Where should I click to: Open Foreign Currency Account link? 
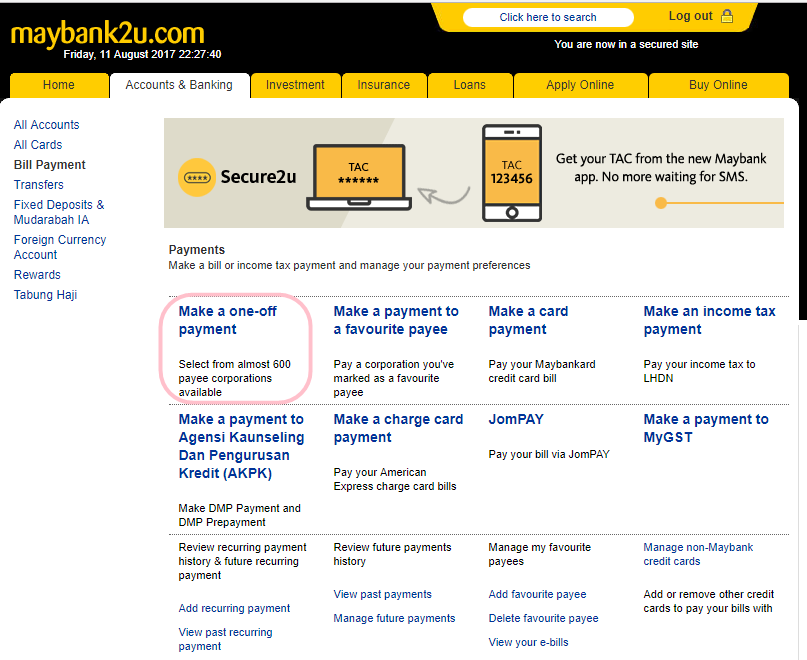[x=60, y=247]
